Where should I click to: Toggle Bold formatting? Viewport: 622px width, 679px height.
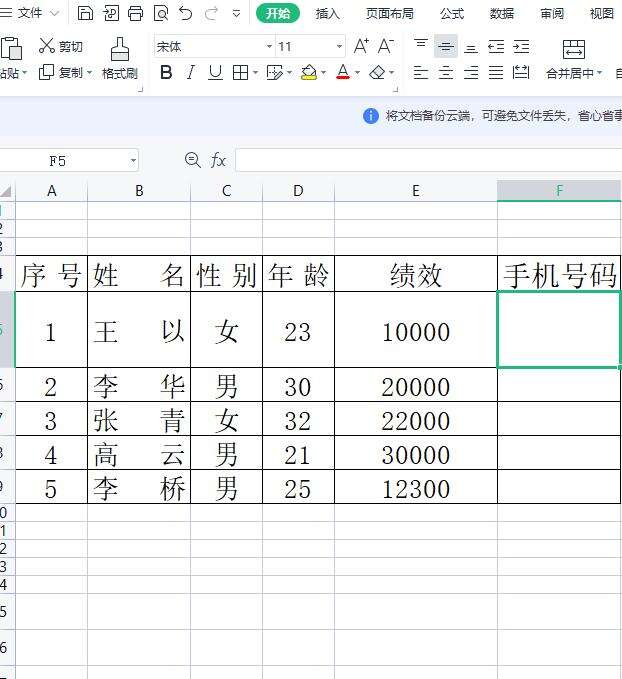tap(166, 72)
